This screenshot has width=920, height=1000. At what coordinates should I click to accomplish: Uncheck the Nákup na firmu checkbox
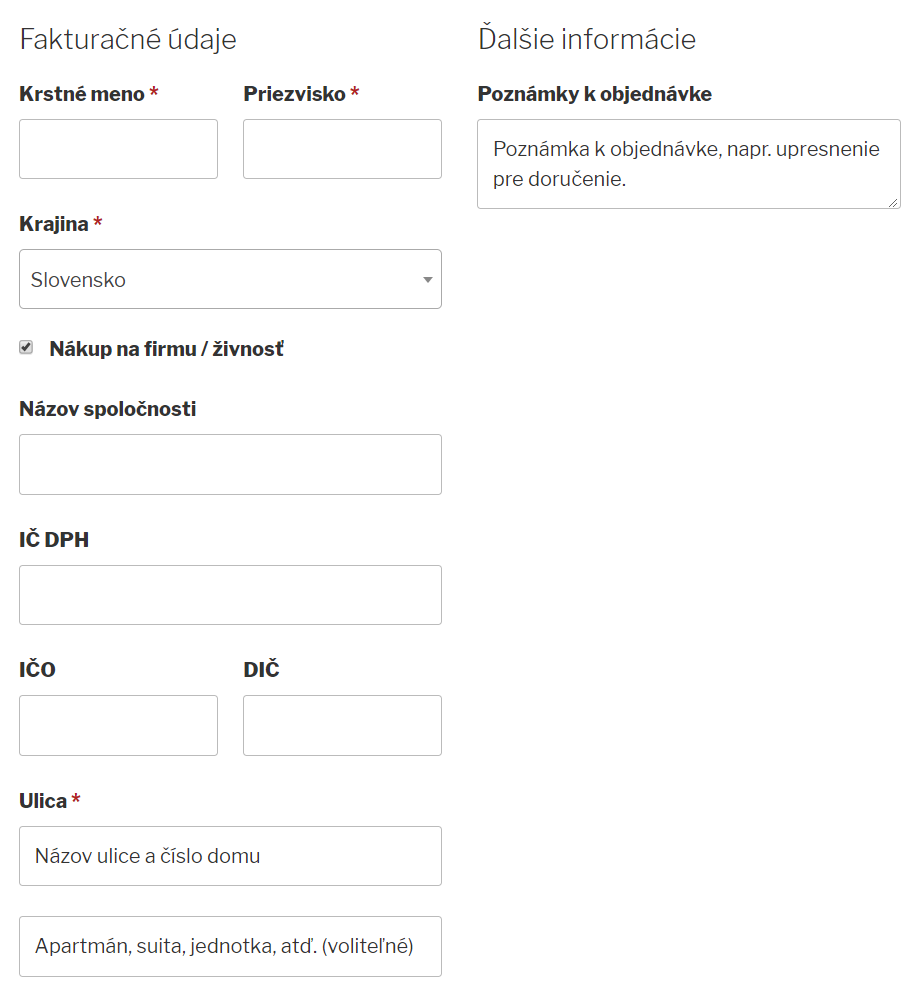(x=27, y=348)
